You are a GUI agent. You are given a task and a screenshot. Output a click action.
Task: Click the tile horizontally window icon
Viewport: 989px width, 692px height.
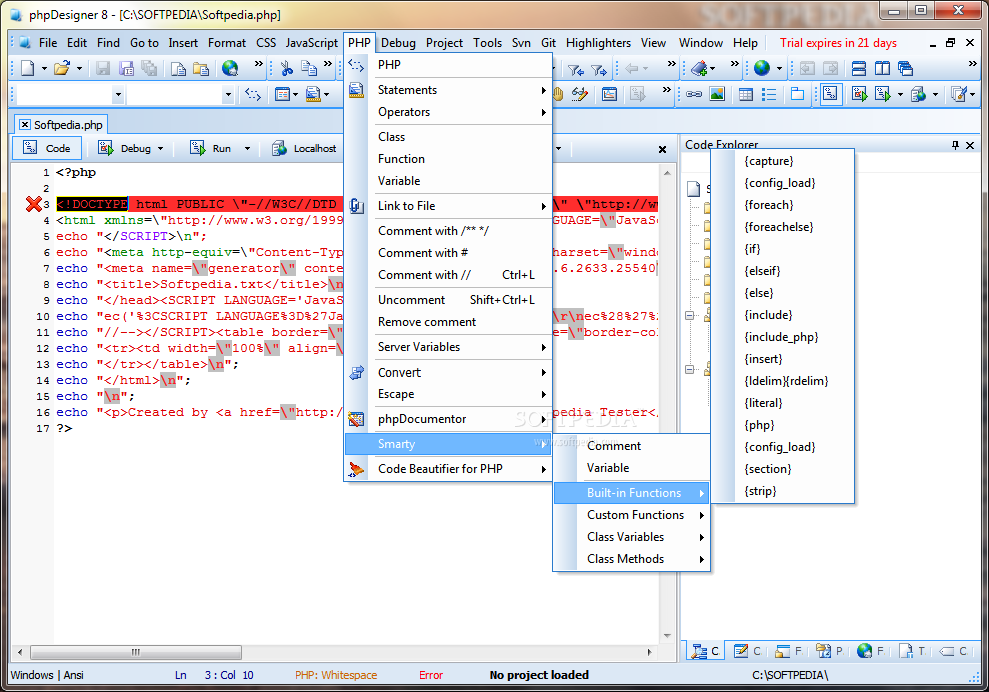[x=858, y=68]
